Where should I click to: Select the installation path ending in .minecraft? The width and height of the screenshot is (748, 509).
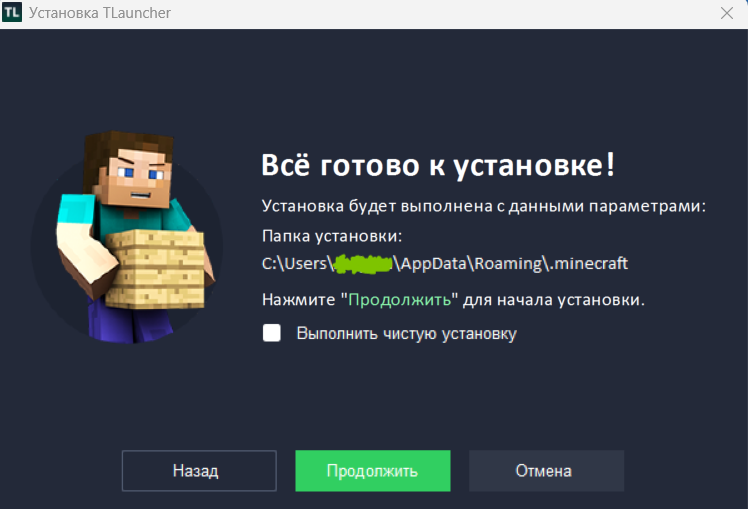445,264
